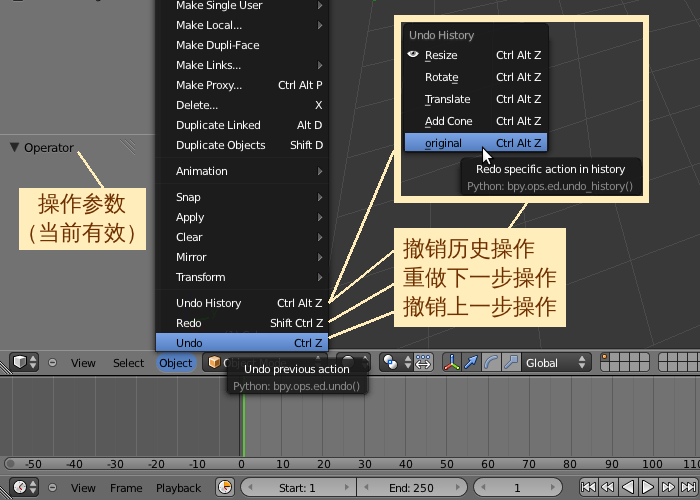Screen dimensions: 700x500
Task: Toggle manipulate center points
Action: [422, 362]
